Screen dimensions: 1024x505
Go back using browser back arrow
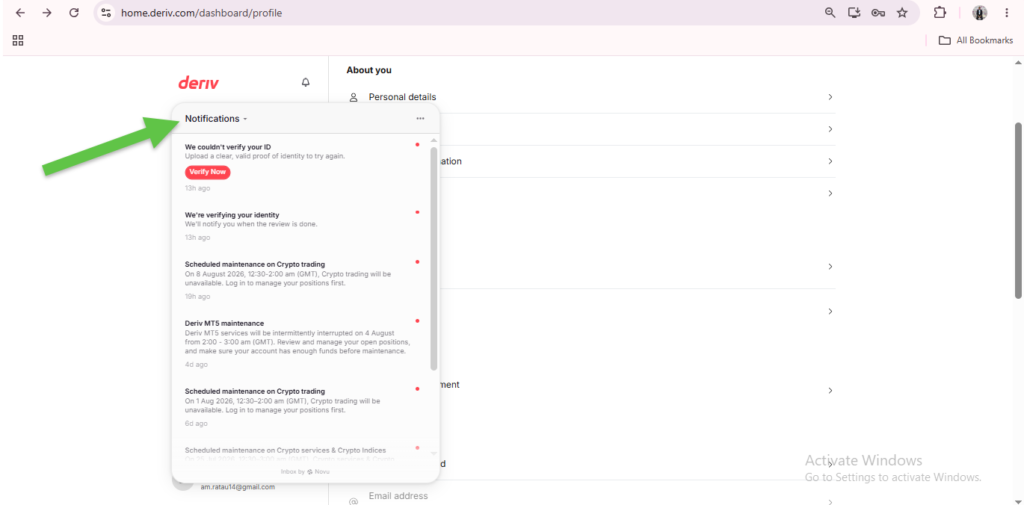tap(20, 12)
